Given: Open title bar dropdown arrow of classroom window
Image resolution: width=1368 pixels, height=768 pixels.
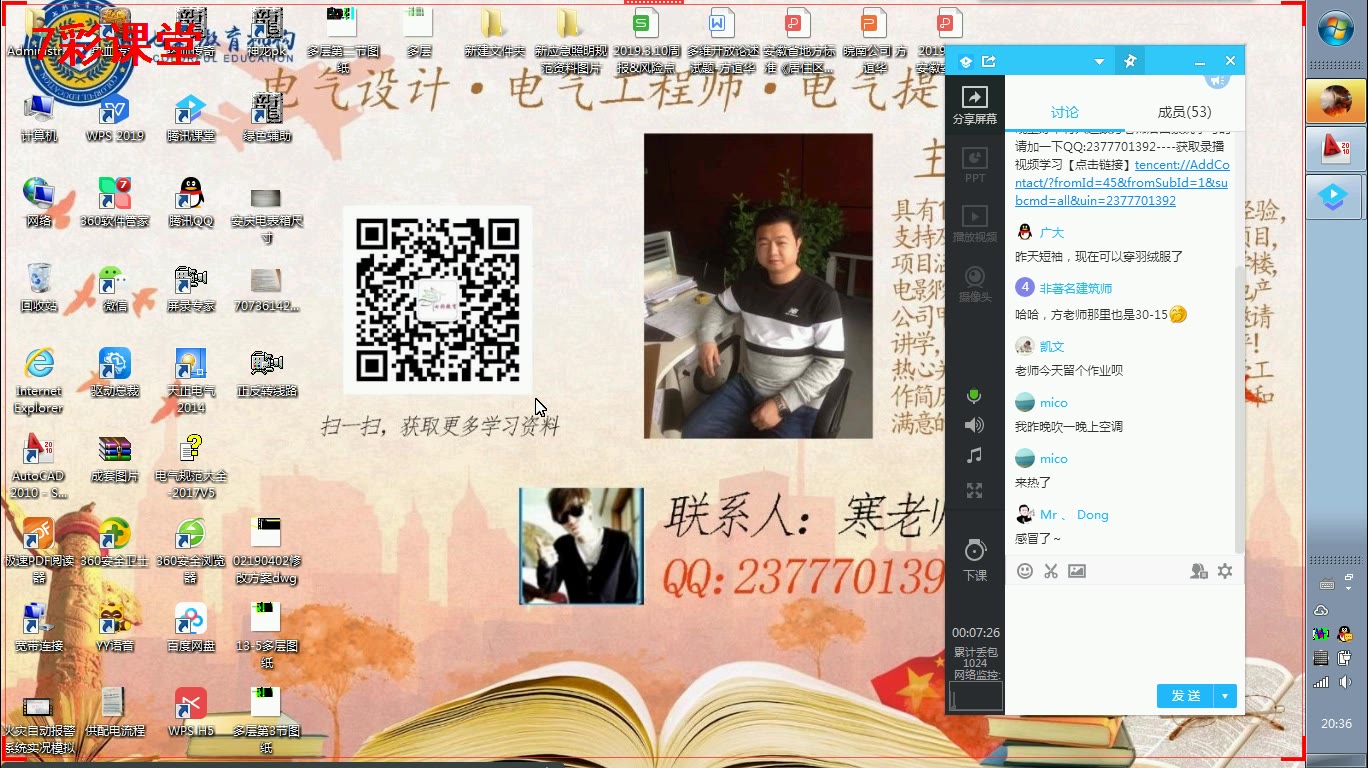Looking at the screenshot, I should [1099, 62].
